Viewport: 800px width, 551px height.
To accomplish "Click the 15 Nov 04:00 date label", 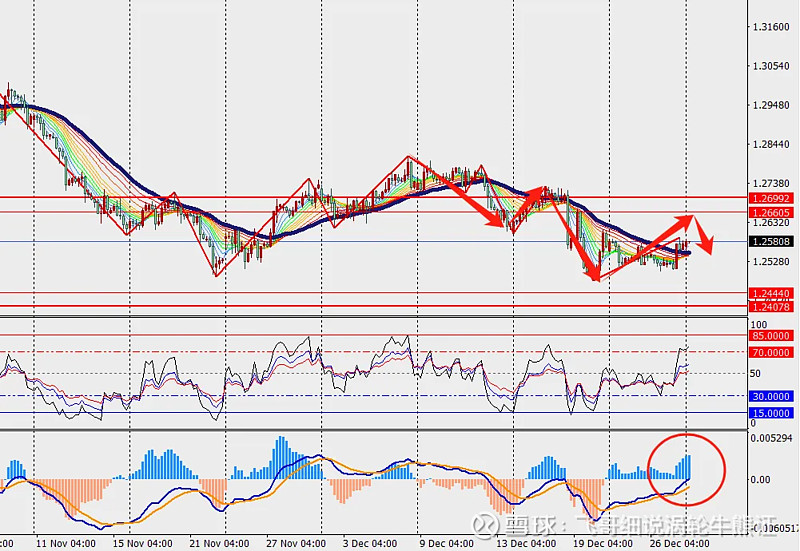I will (142, 543).
